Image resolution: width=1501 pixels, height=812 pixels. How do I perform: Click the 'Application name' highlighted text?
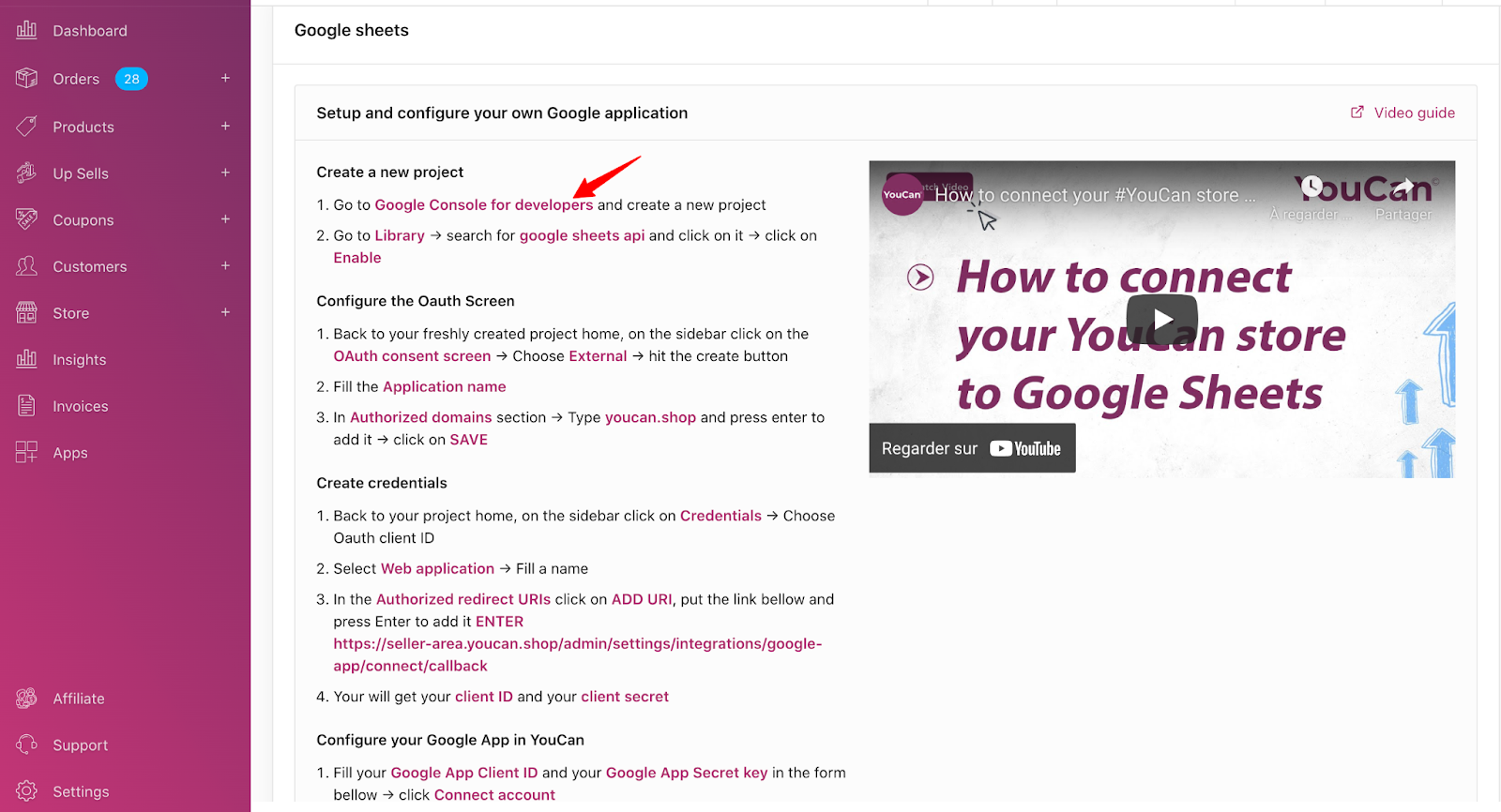[445, 386]
